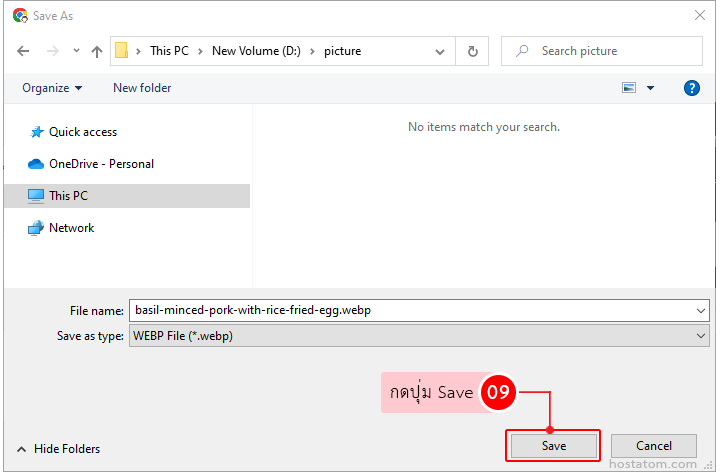Open the Organize menu
Viewport: 720px width, 472px height.
(52, 88)
